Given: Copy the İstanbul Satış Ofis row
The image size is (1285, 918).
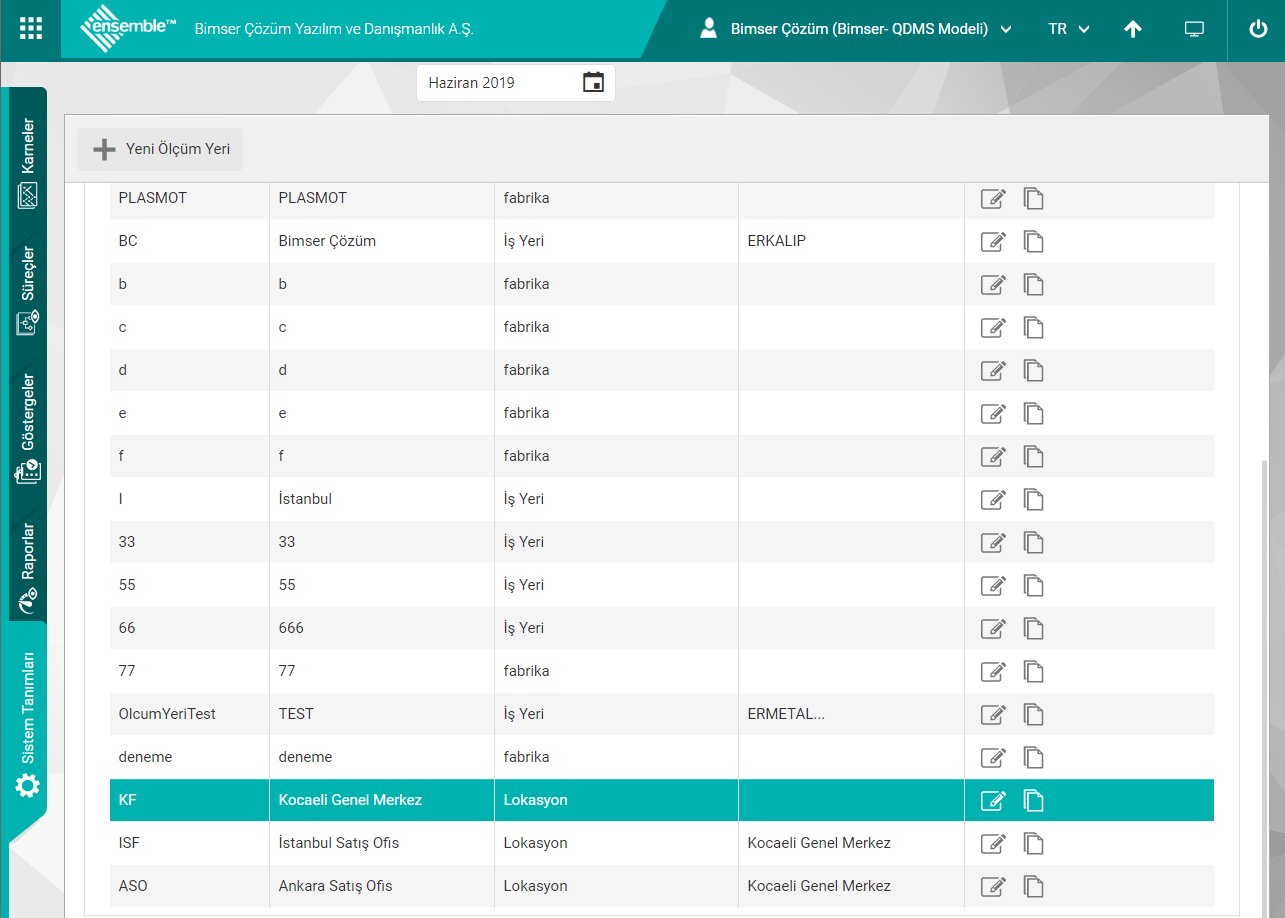Looking at the screenshot, I should [x=1033, y=843].
